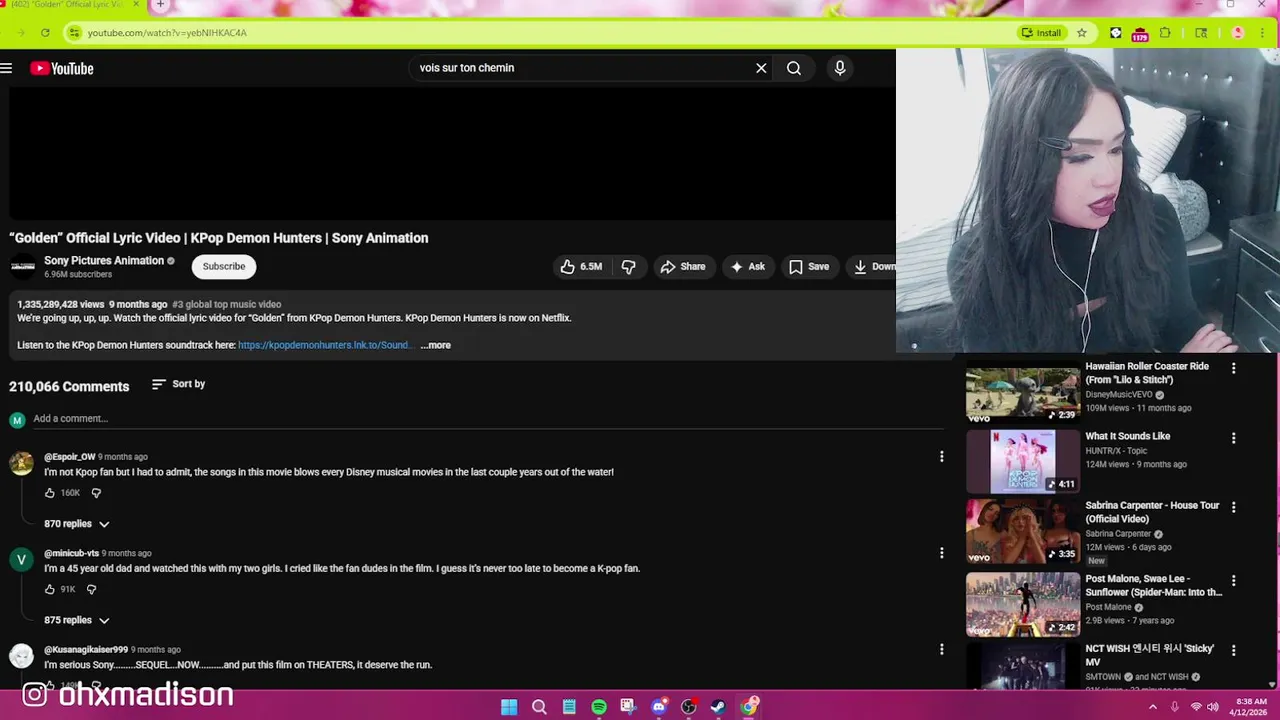Open the YouTube hamburger guide menu
The image size is (1280, 720).
[x=6, y=68]
